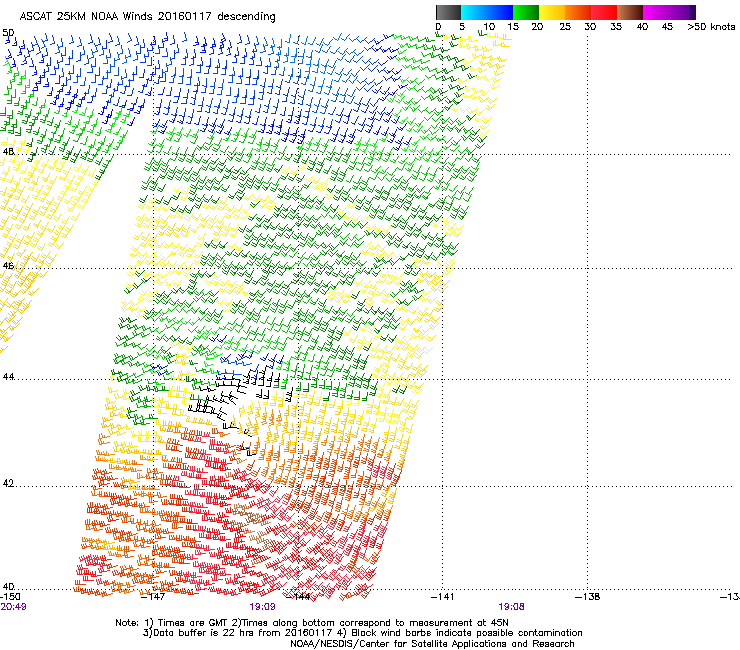Click the note line about times being GMT
This screenshot has height=650, width=740.
312,623
